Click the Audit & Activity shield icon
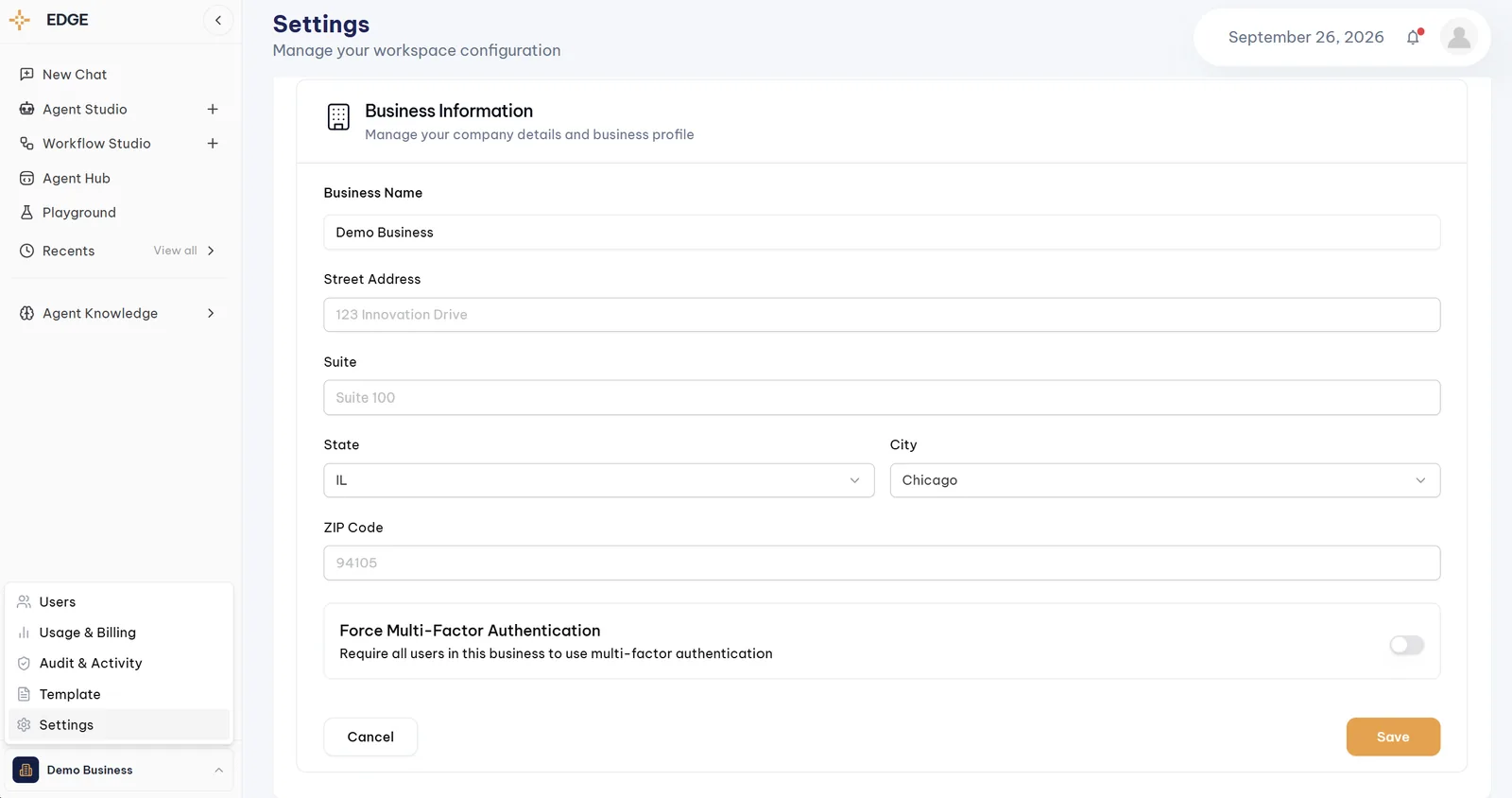 (x=25, y=664)
